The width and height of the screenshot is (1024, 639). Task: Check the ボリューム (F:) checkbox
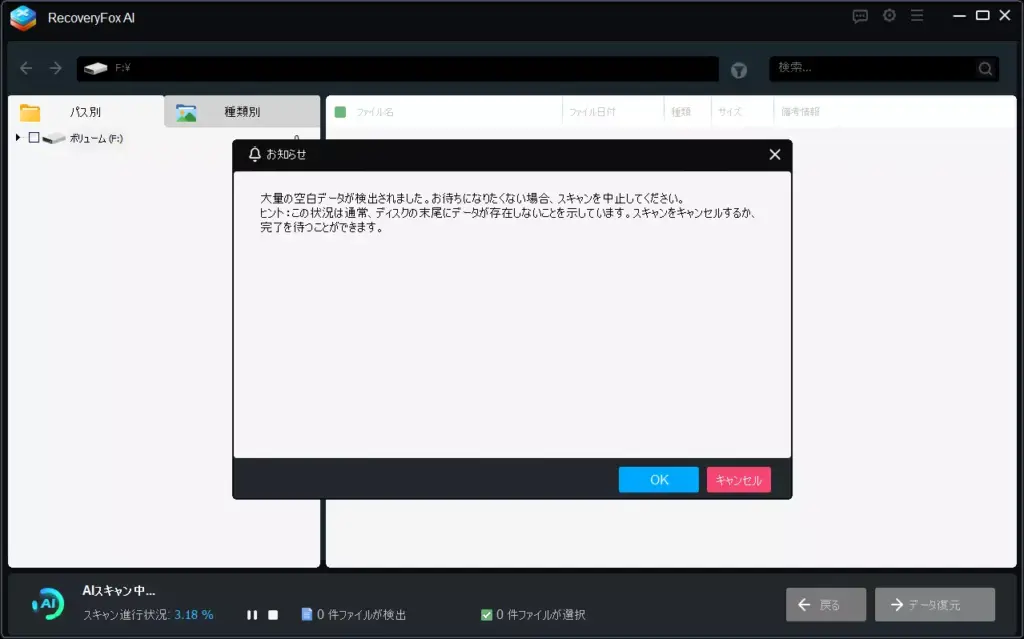coord(34,138)
